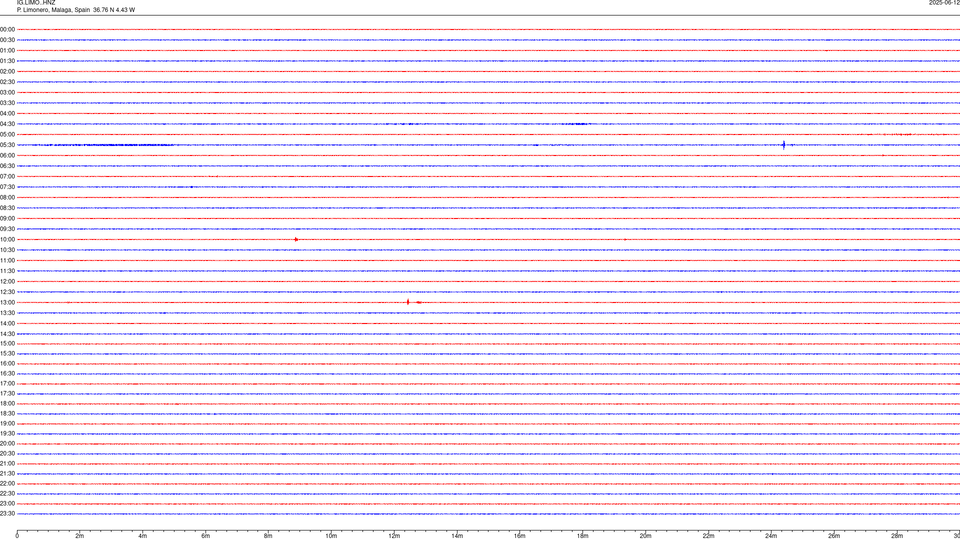Select the '22:00' row time label

coord(7,484)
